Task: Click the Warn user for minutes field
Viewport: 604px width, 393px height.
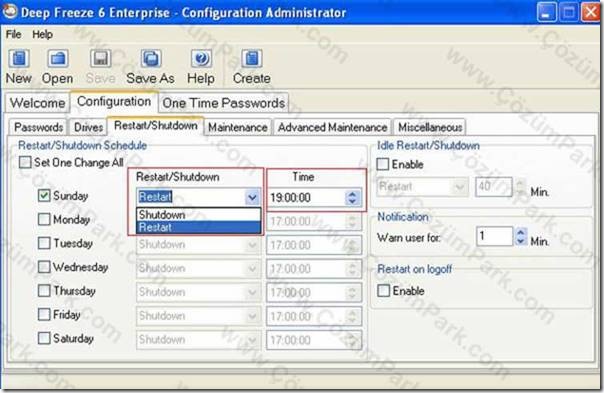Action: [495, 236]
